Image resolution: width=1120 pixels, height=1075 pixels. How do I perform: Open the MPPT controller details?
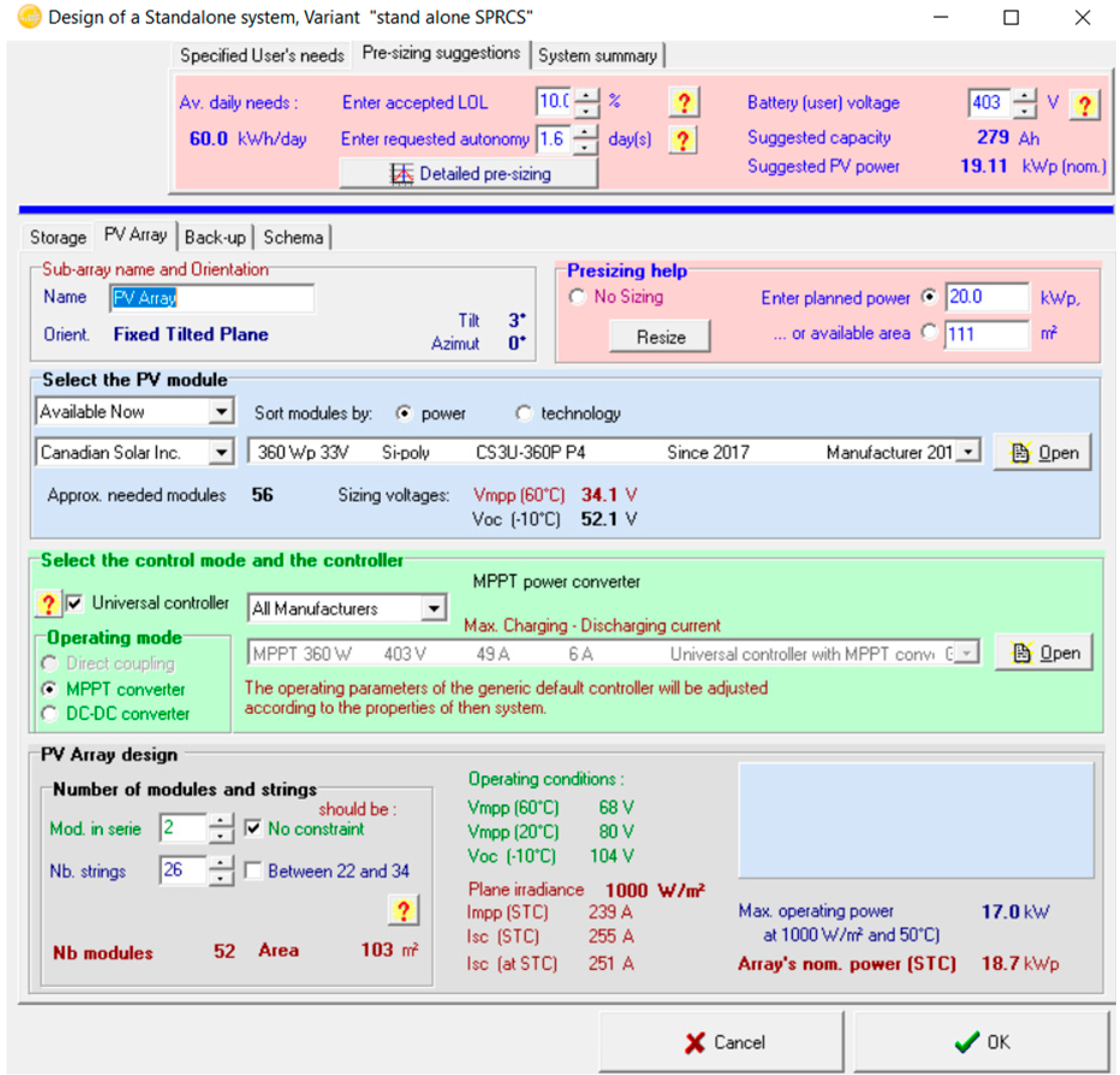pos(1043,653)
